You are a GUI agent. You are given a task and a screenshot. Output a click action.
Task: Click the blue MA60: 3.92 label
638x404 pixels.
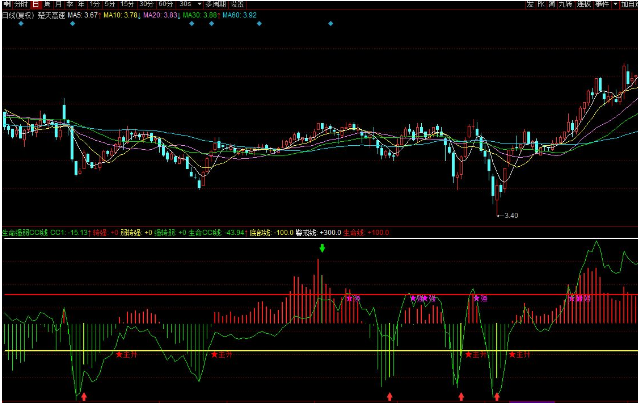pos(239,15)
